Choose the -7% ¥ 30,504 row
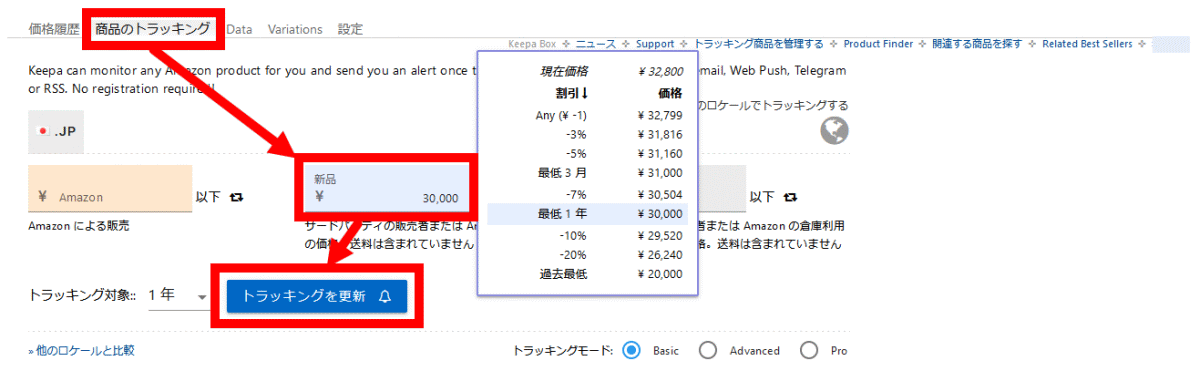The width and height of the screenshot is (1200, 371). pyautogui.click(x=587, y=194)
